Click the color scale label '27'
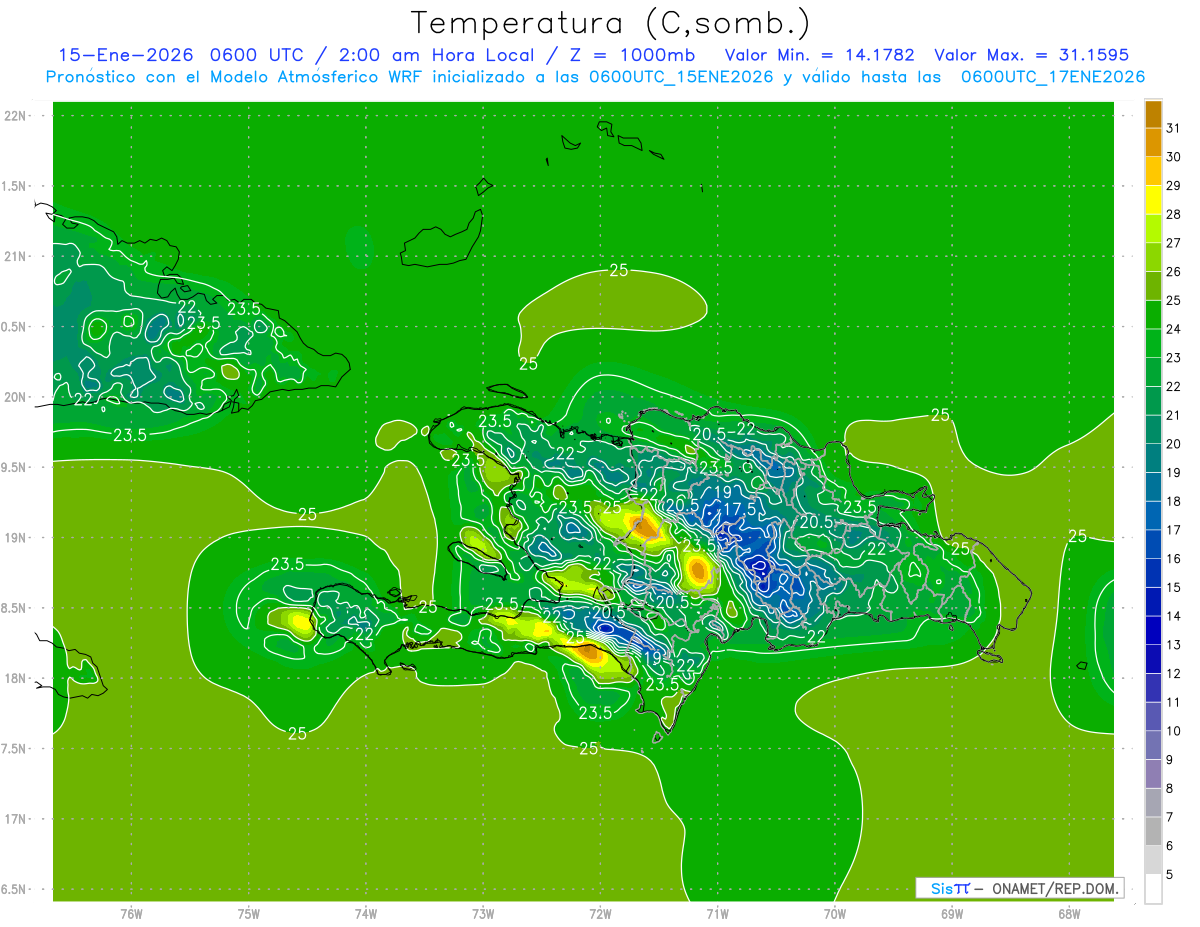Viewport: 1200px width, 927px height. 1173,243
